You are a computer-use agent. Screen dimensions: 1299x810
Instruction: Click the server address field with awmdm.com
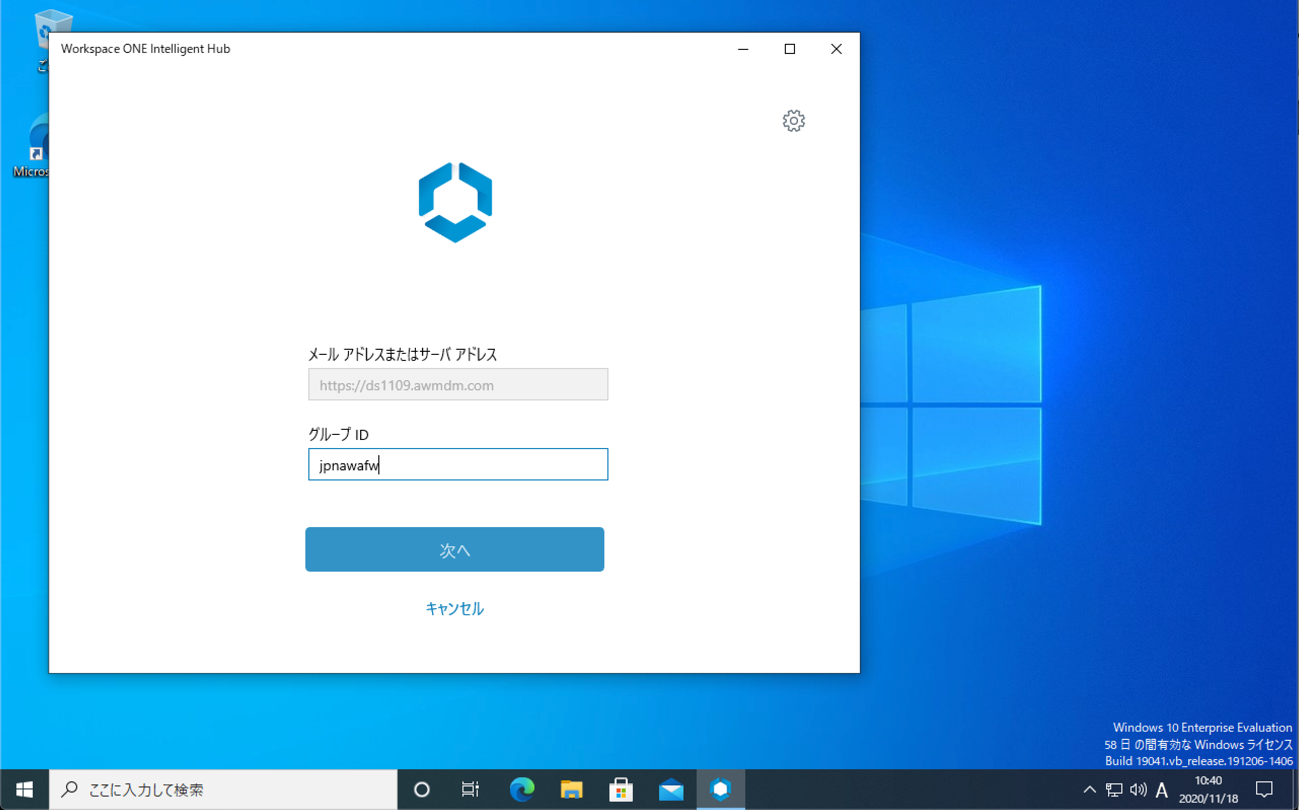[458, 385]
